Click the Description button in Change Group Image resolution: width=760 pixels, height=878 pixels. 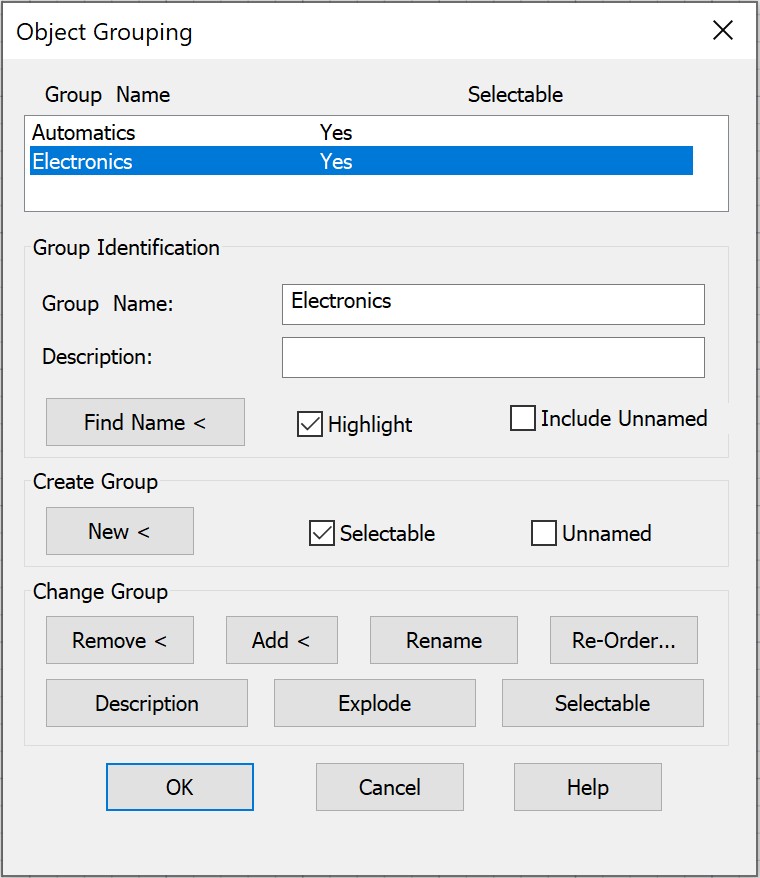pyautogui.click(x=146, y=703)
